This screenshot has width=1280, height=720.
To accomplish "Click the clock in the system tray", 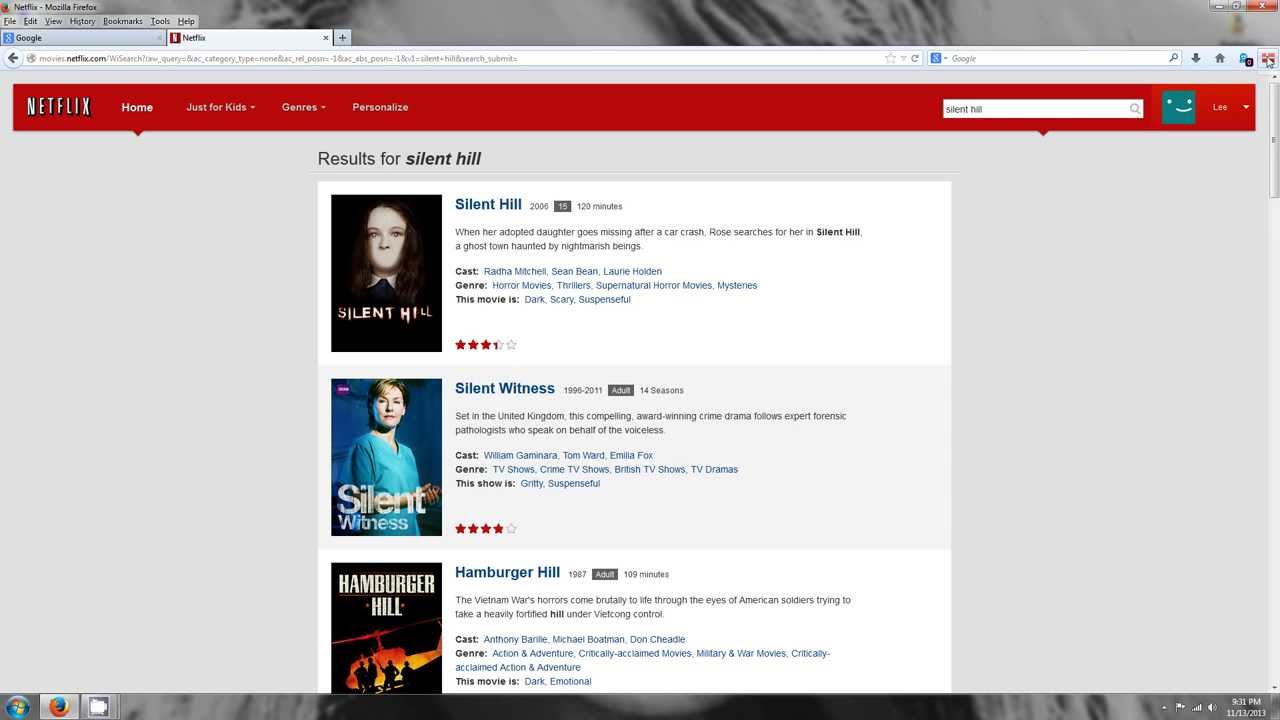I will (1246, 707).
